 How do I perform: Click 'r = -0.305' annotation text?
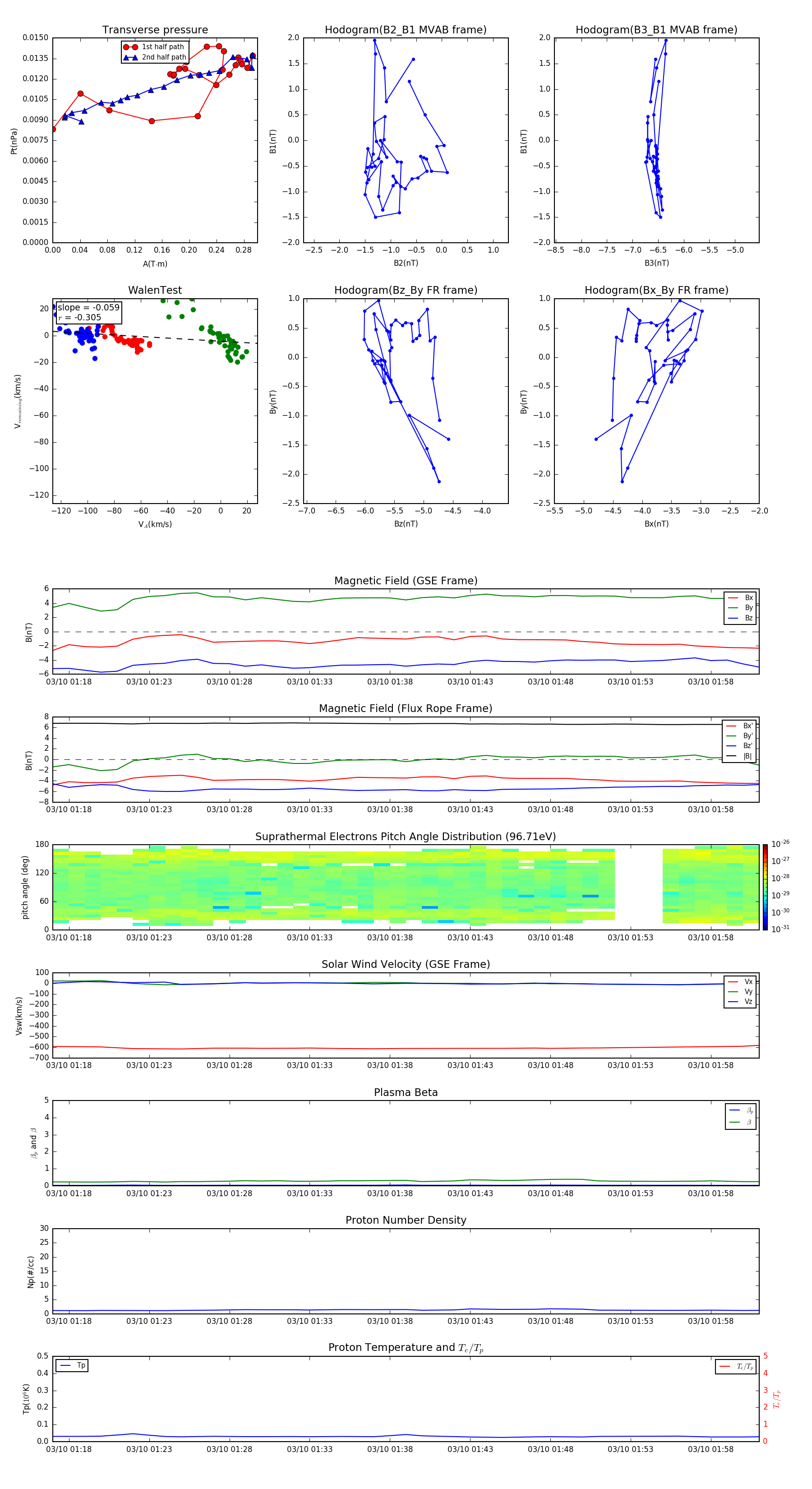tap(80, 317)
